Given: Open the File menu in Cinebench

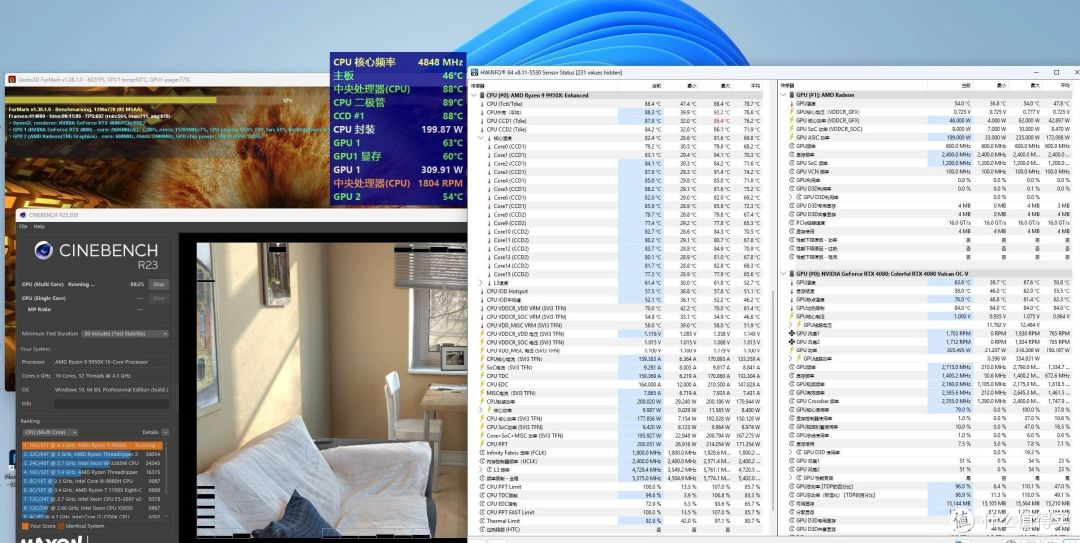Looking at the screenshot, I should [23, 227].
